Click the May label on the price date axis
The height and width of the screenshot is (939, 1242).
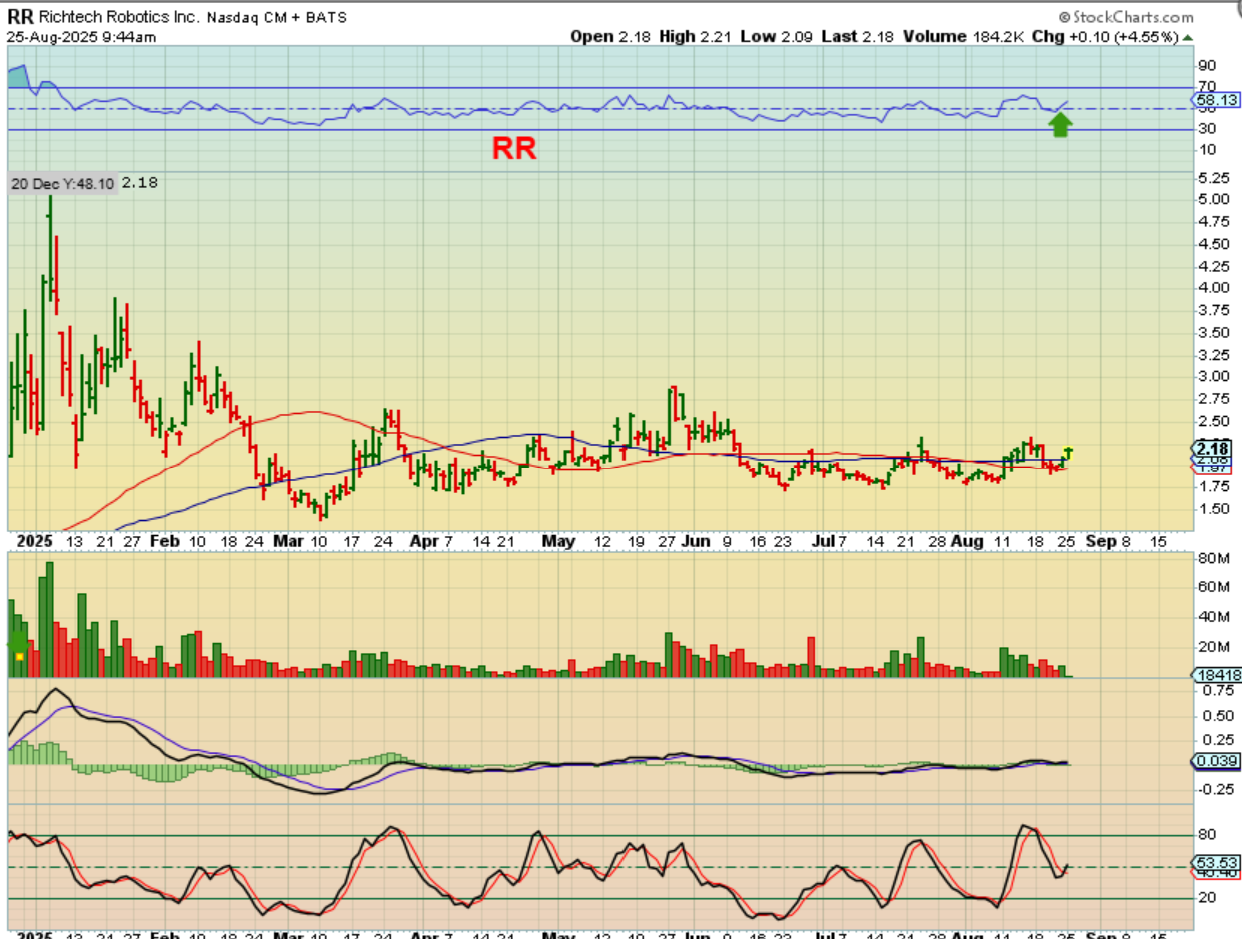(559, 541)
